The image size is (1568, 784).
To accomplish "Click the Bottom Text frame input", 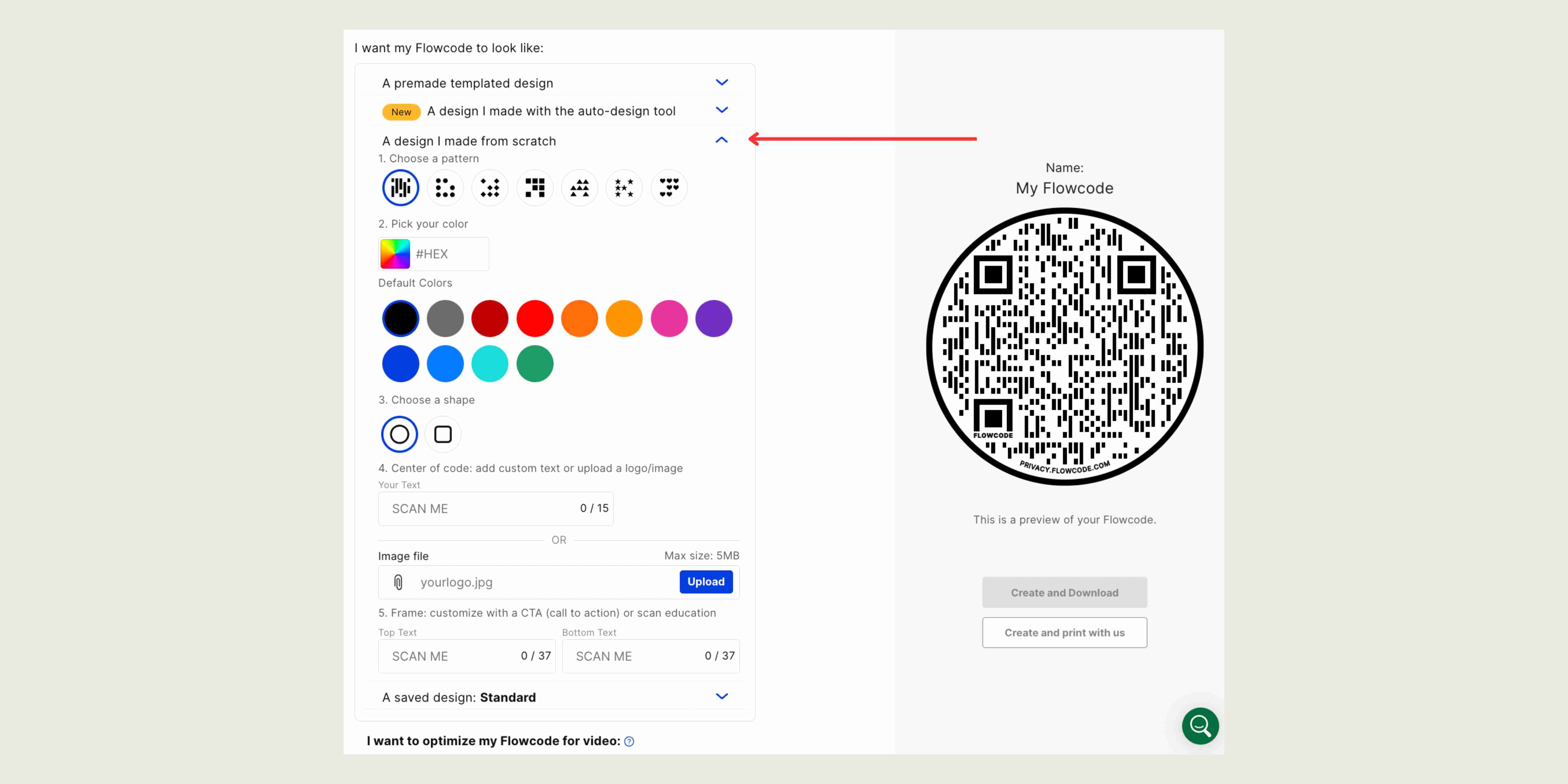I will pyautogui.click(x=651, y=656).
